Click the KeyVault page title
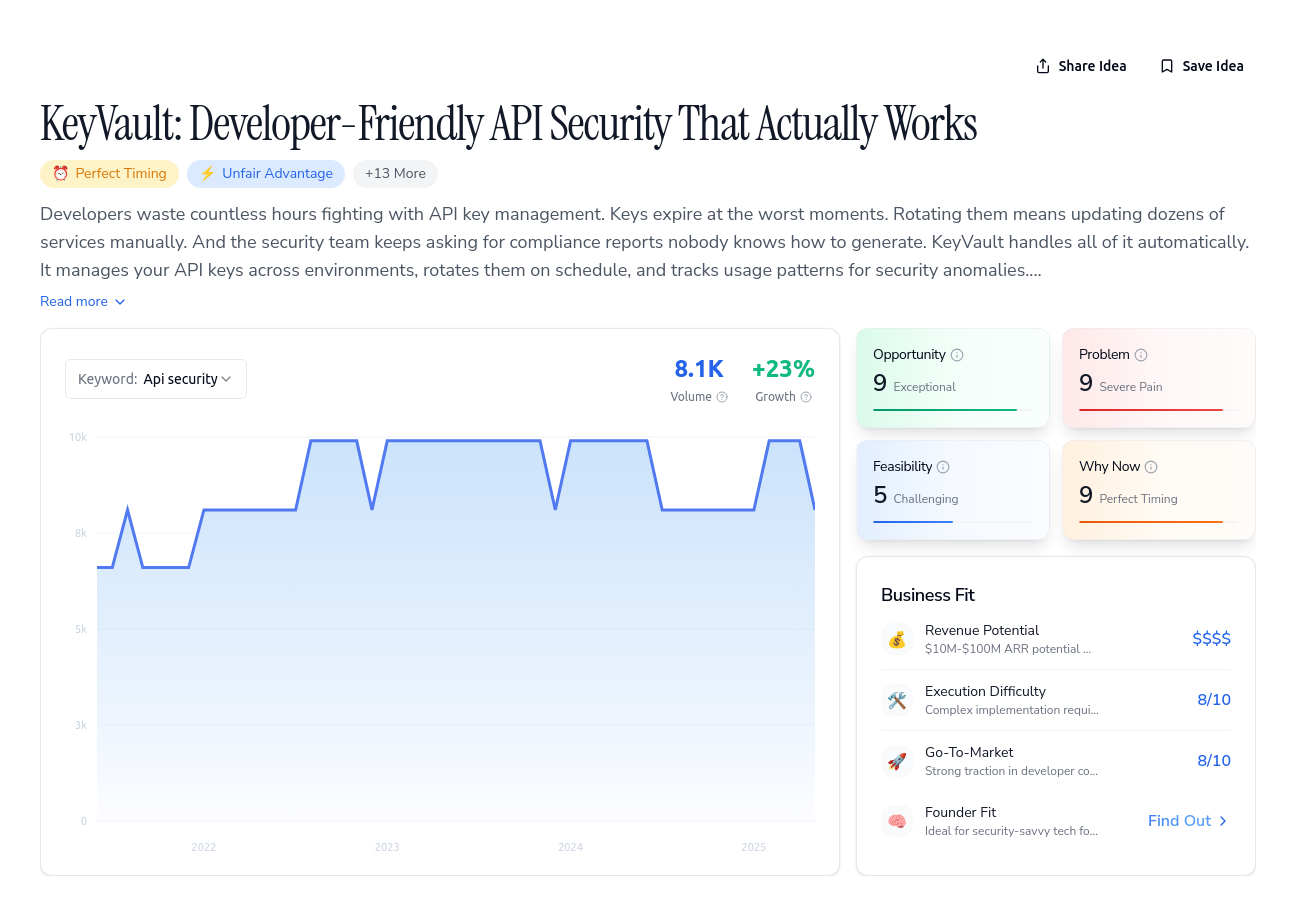Image resolution: width=1296 pixels, height=916 pixels. pyautogui.click(x=508, y=124)
